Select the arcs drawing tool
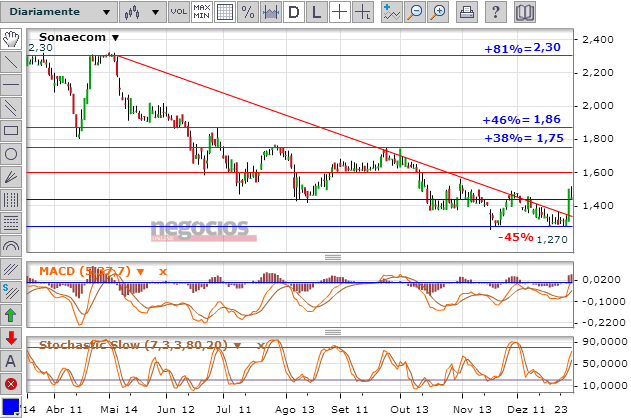The width and height of the screenshot is (631, 418). pyautogui.click(x=11, y=246)
